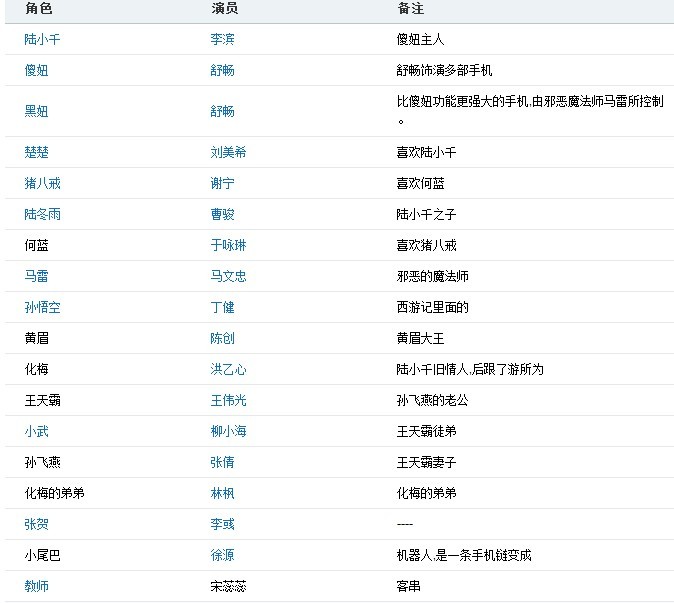This screenshot has height=603, width=674.
Task: Visit actor 刘美希's page
Action: tap(228, 152)
